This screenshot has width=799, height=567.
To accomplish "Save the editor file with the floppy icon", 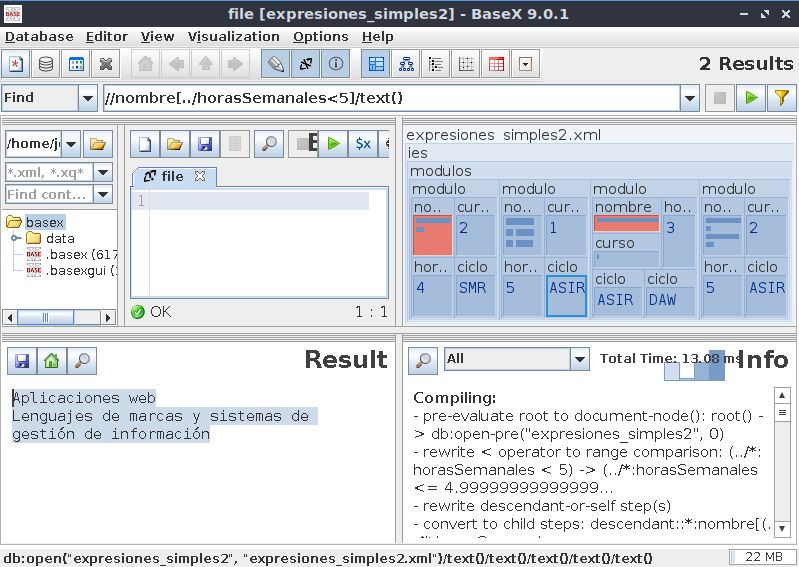I will (205, 144).
